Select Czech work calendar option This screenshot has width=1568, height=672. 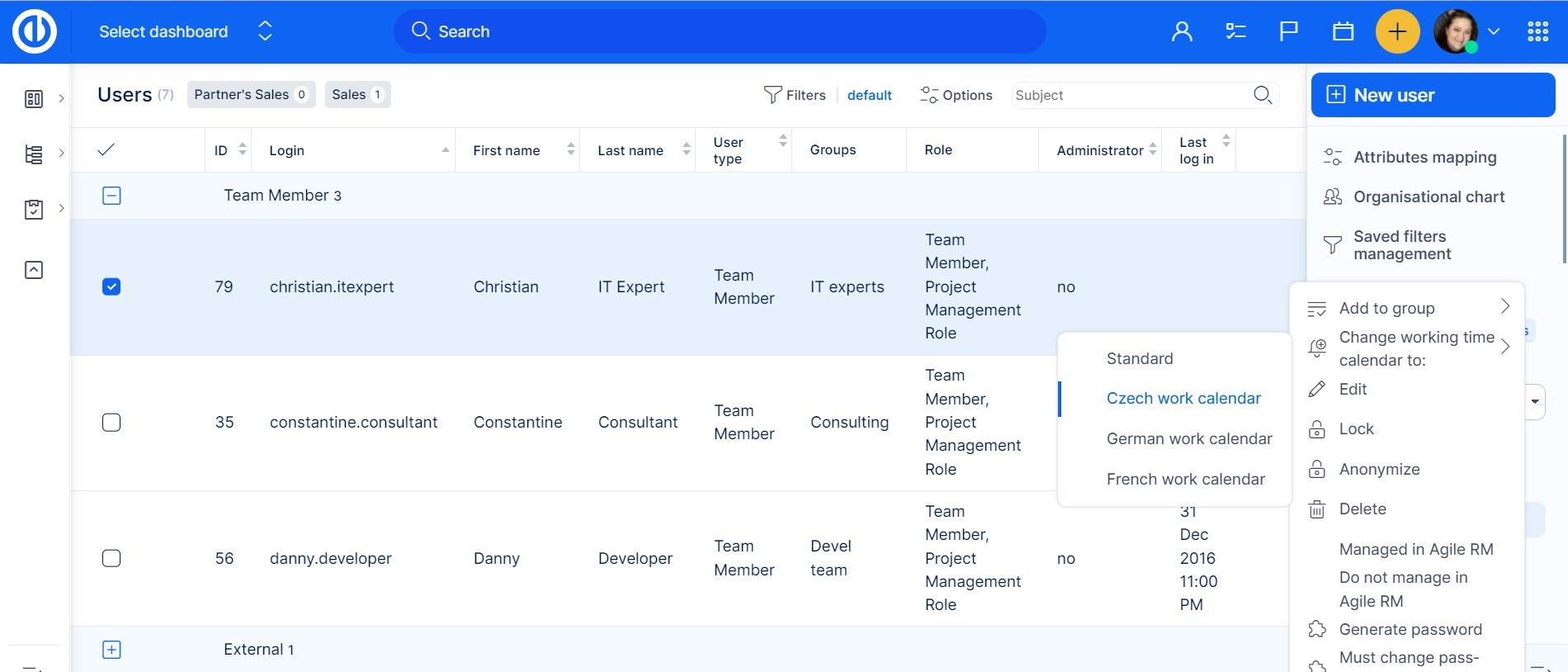pos(1183,399)
